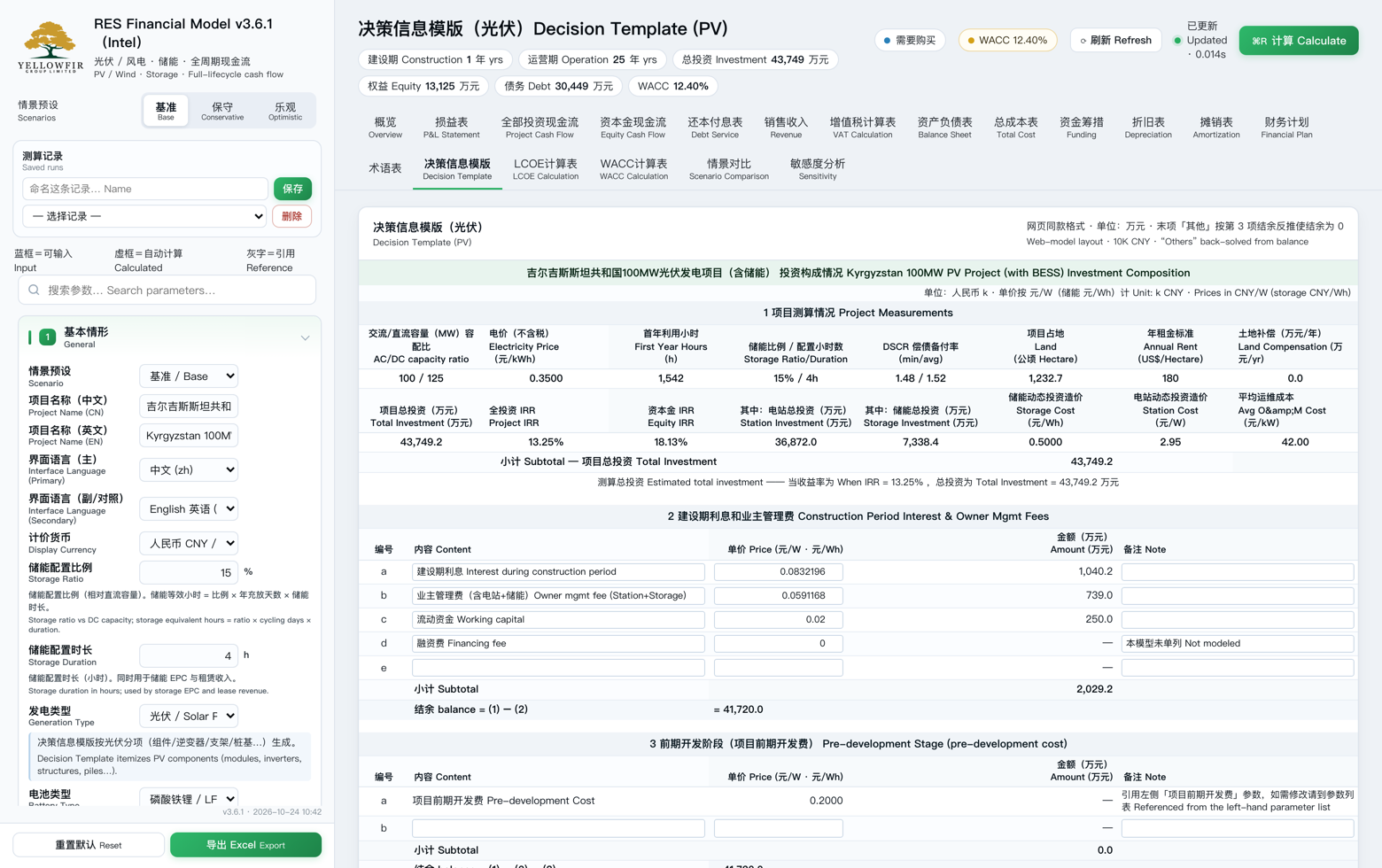Click the Owner mgmt fee content field
Viewport: 1382px width, 868px height.
pos(558,596)
